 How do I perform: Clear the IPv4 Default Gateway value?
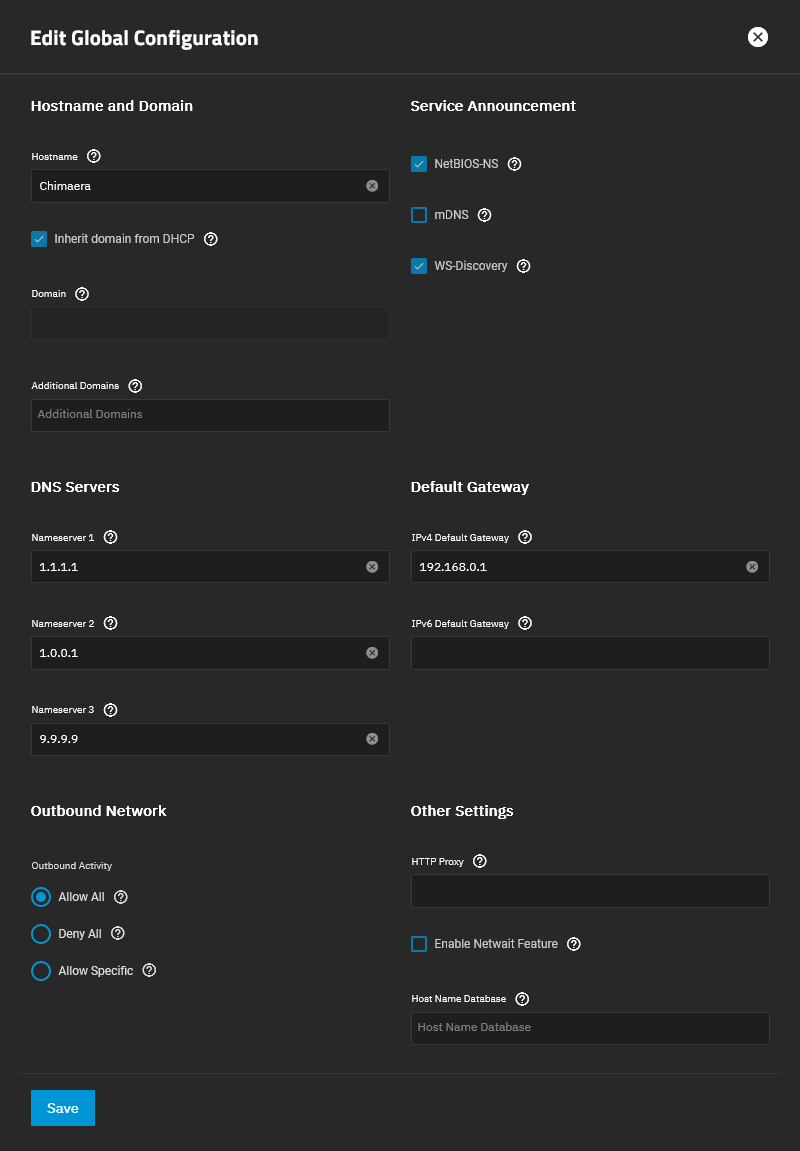tap(752, 567)
